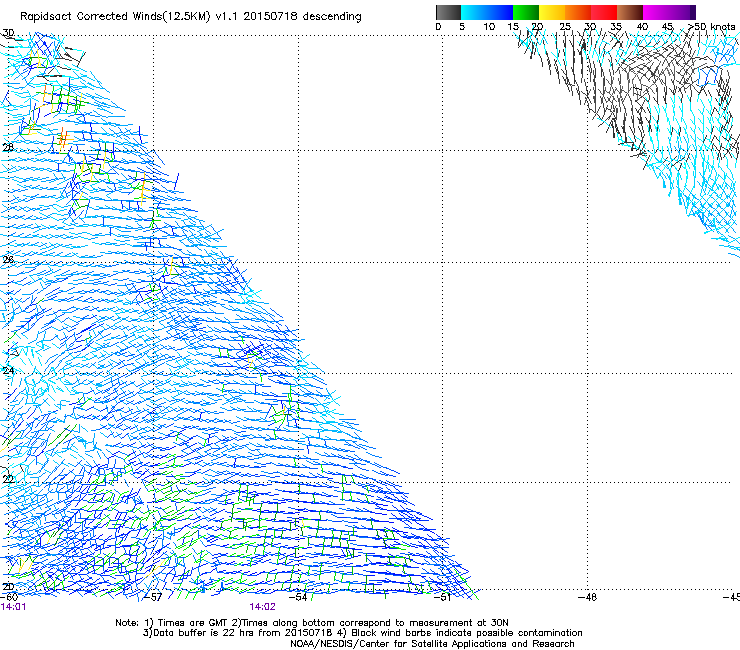Screen dimensions: 740x650
Task: Click the magenta 40-45 knots legend swatch
Action: (x=656, y=12)
